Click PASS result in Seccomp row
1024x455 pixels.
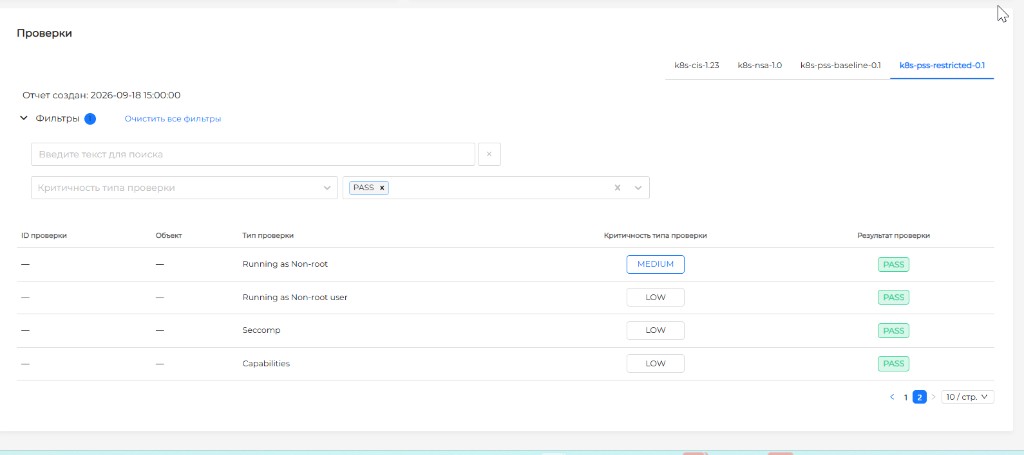pos(893,330)
